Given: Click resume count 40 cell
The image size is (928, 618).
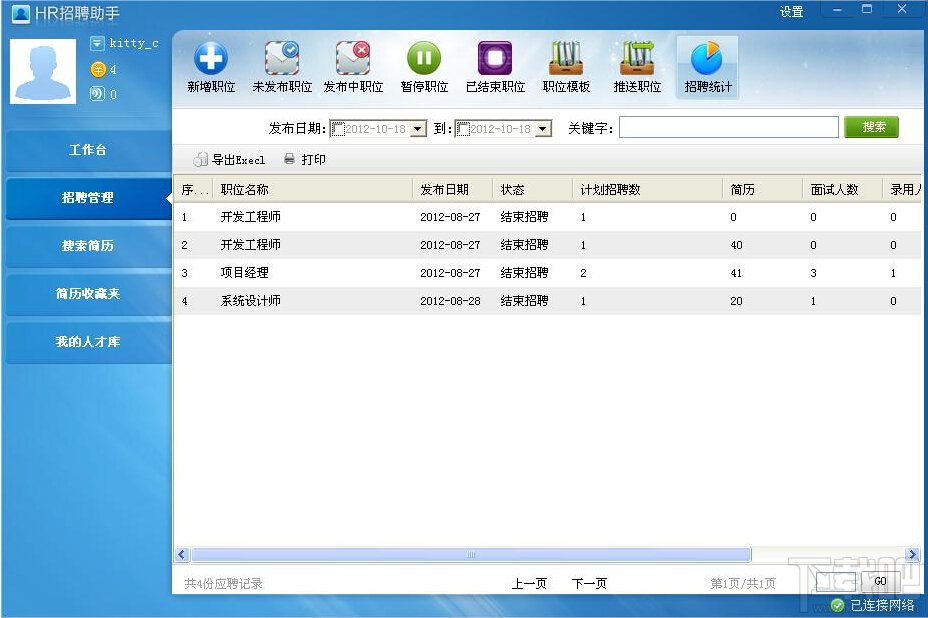Looking at the screenshot, I should (x=736, y=245).
